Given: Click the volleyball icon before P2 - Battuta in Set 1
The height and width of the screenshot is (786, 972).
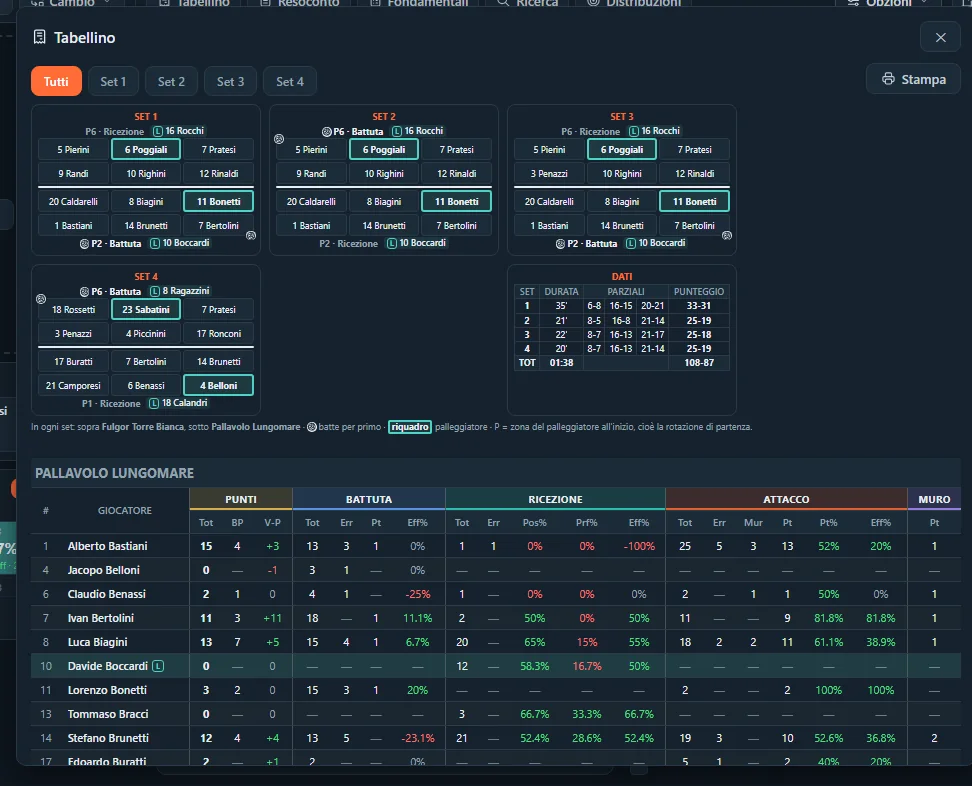Looking at the screenshot, I should [x=84, y=244].
